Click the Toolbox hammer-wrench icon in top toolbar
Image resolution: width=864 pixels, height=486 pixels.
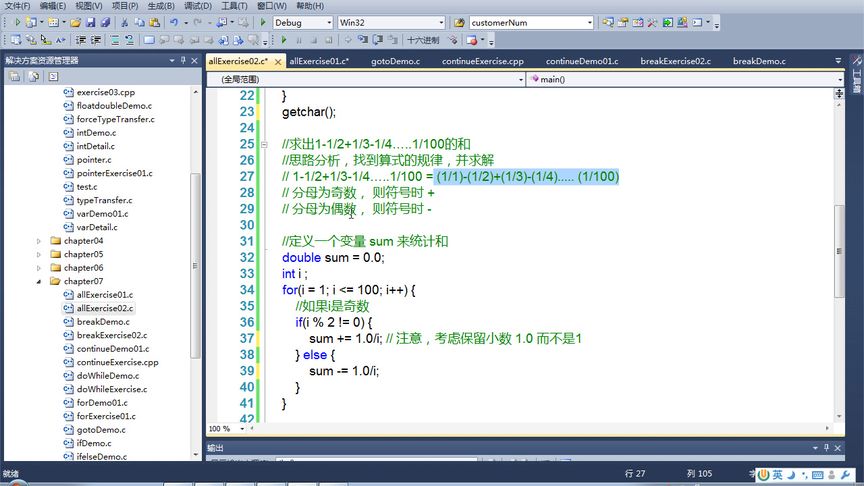pyautogui.click(x=652, y=23)
